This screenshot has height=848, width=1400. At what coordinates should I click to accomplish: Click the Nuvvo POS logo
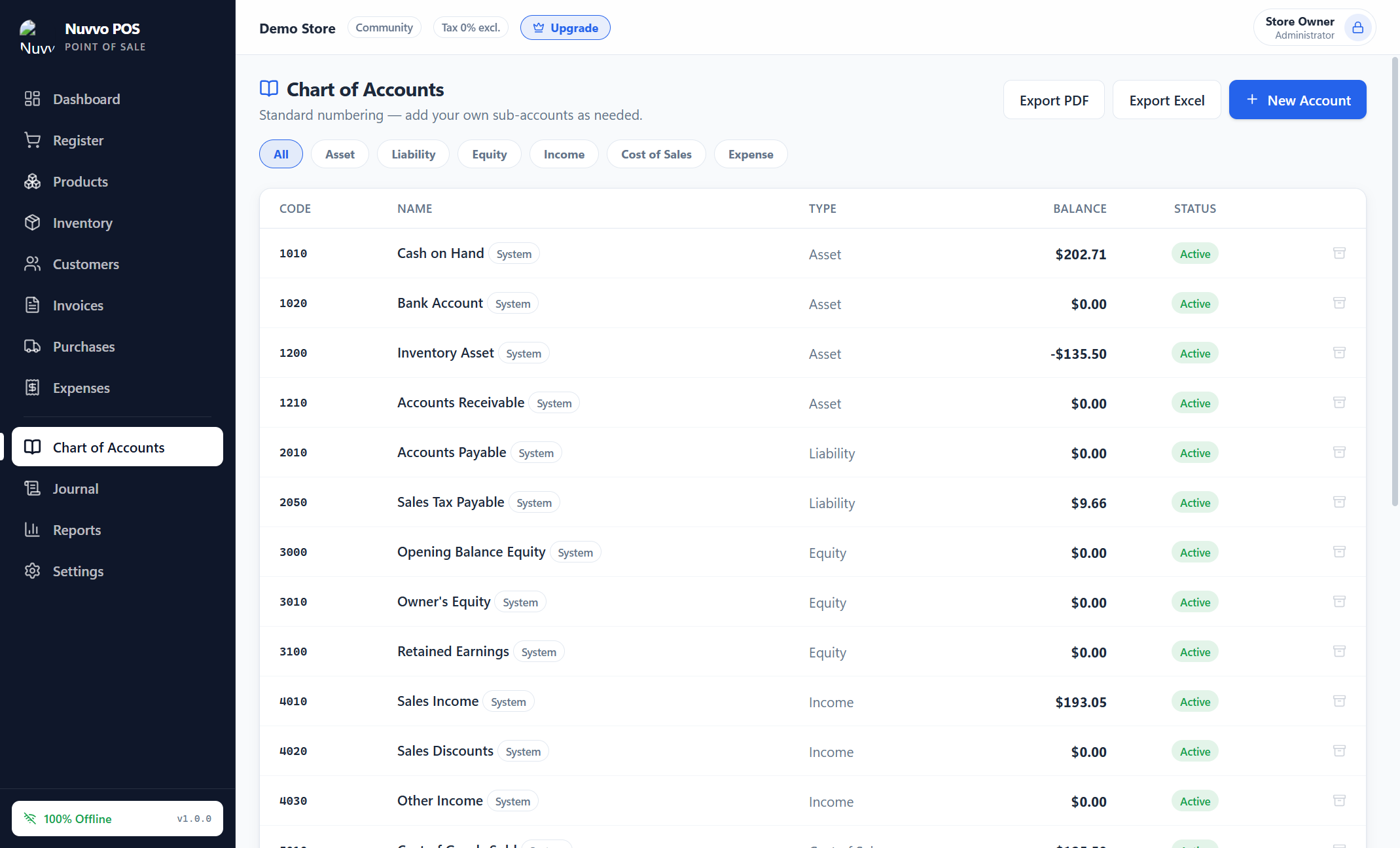pyautogui.click(x=36, y=37)
